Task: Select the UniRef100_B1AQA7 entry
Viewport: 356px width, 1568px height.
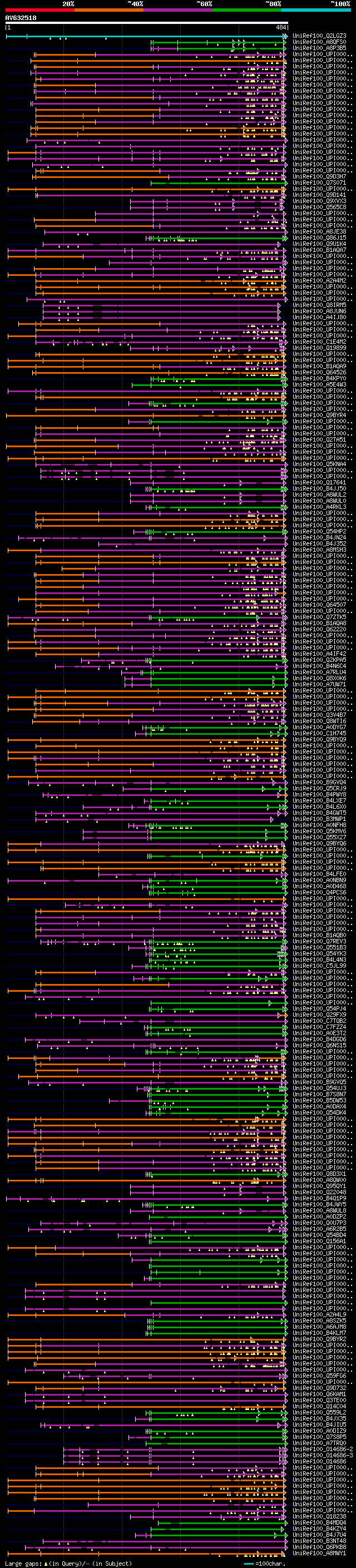Action: point(319,250)
